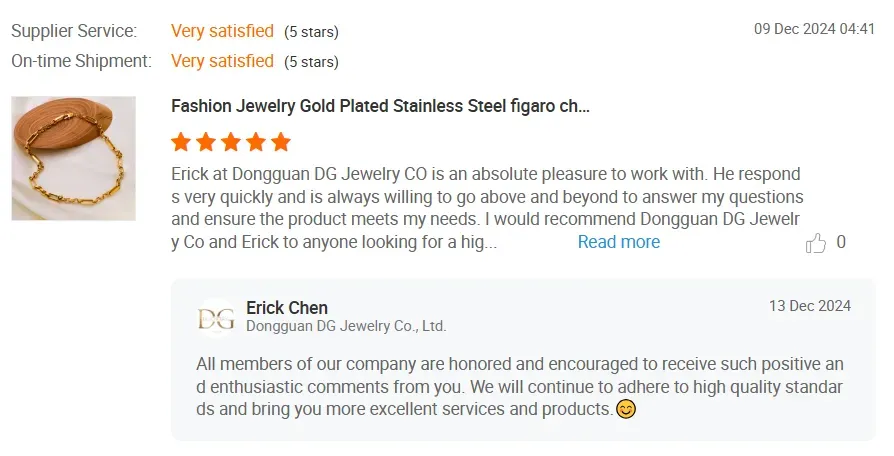Click the 13 Dec 2024 reply date
The width and height of the screenshot is (894, 456).
pos(810,306)
